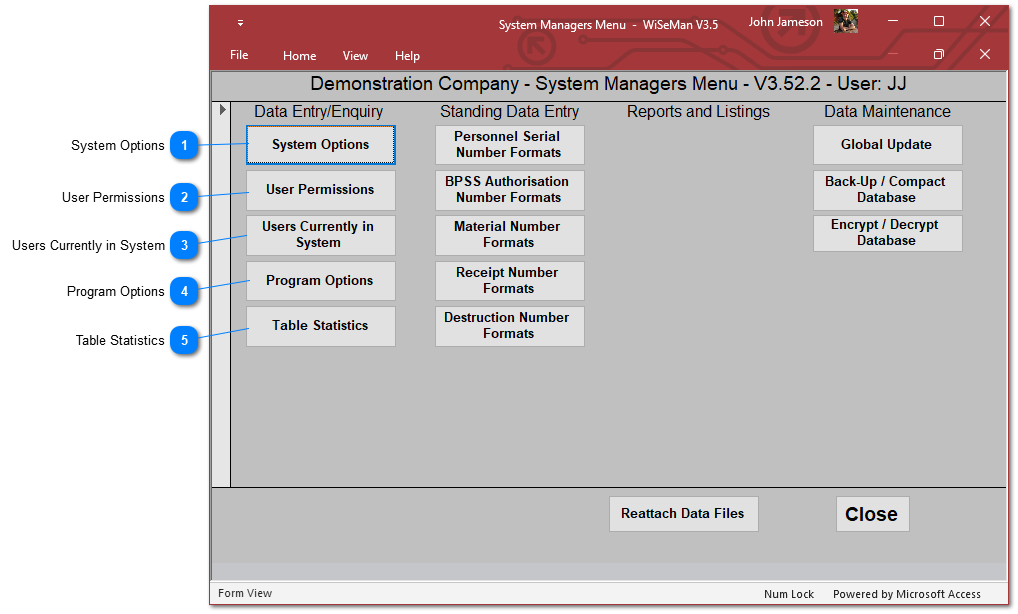1018x614 pixels.
Task: Click the inner restore window icon
Action: tap(938, 55)
